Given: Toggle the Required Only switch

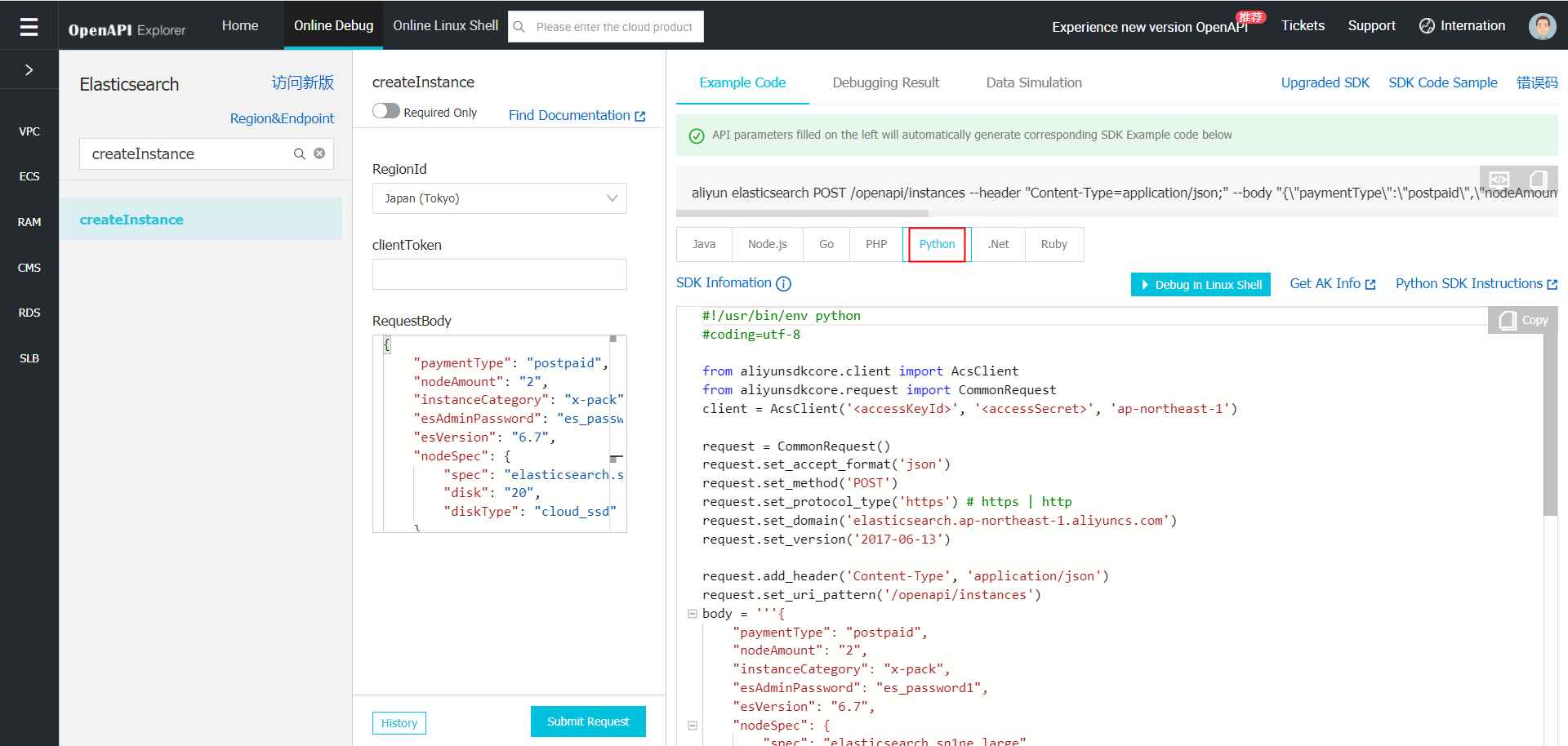Looking at the screenshot, I should pos(386,111).
